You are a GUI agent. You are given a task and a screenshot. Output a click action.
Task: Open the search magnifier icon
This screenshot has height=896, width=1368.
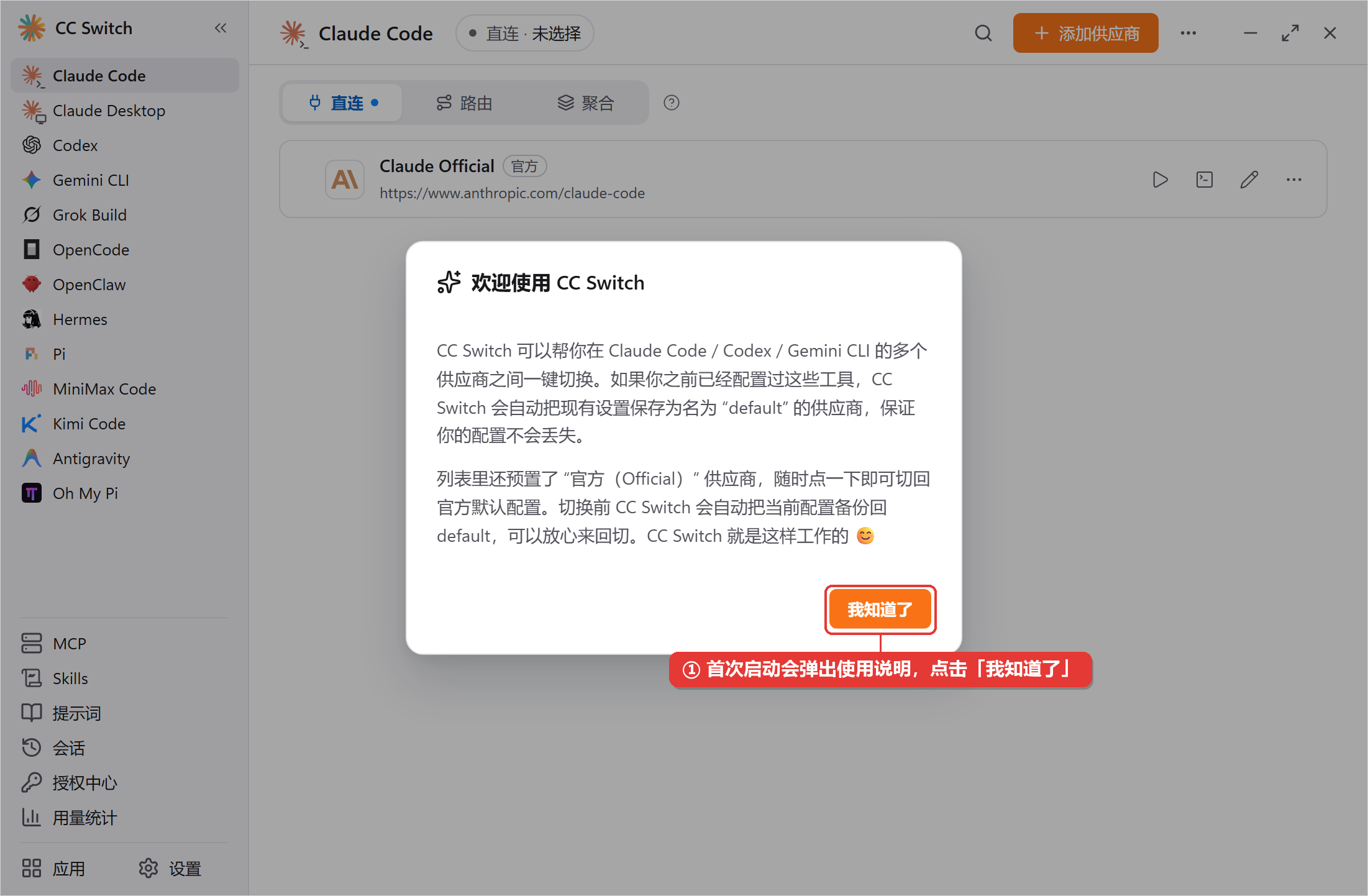point(983,33)
